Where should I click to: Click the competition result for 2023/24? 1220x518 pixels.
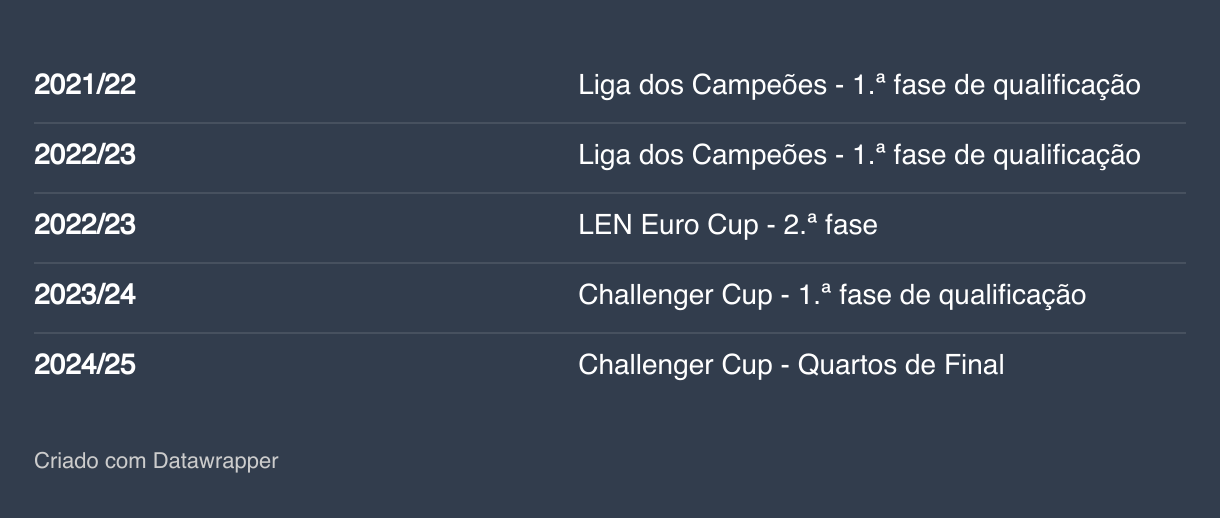831,295
